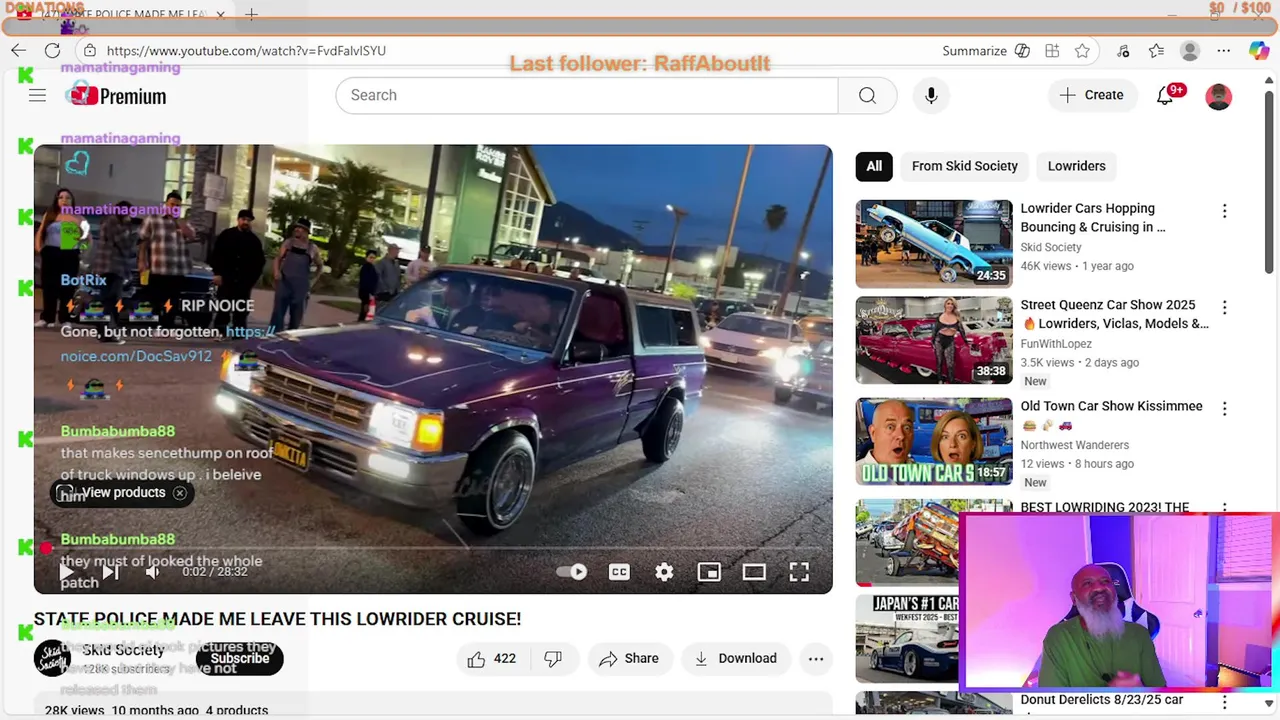Click the browser address bar URL
The height and width of the screenshot is (720, 1280).
click(x=246, y=50)
